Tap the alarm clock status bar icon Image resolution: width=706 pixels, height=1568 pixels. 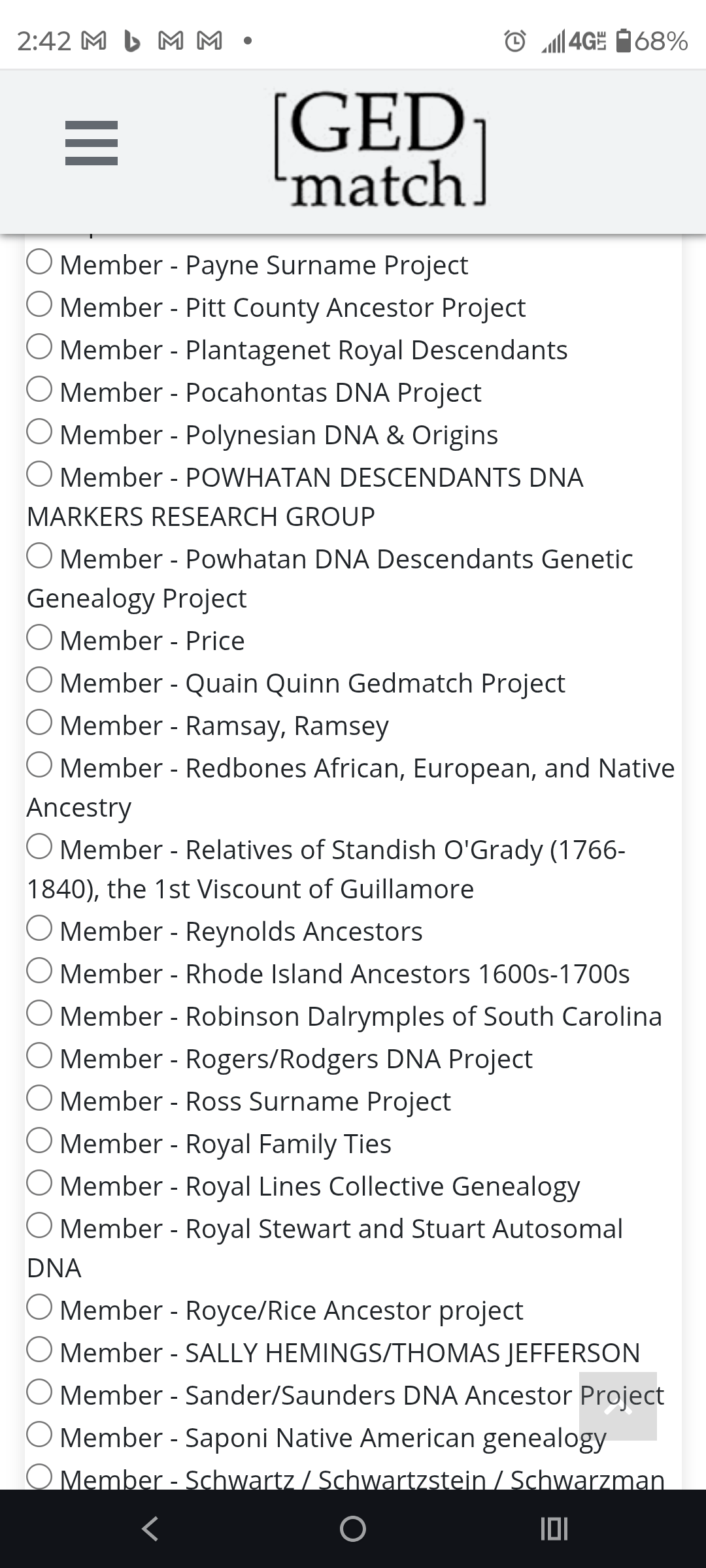click(x=516, y=41)
